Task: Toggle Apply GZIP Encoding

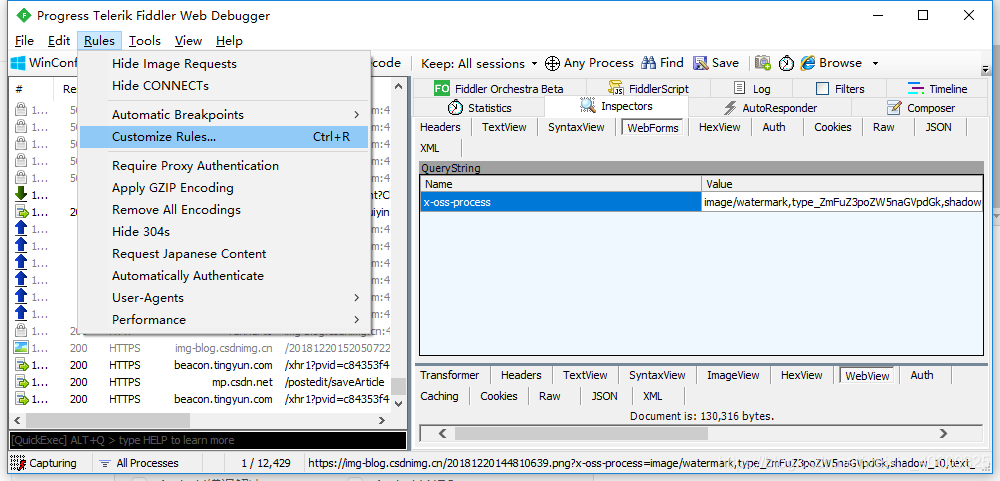Action: pyautogui.click(x=224, y=188)
